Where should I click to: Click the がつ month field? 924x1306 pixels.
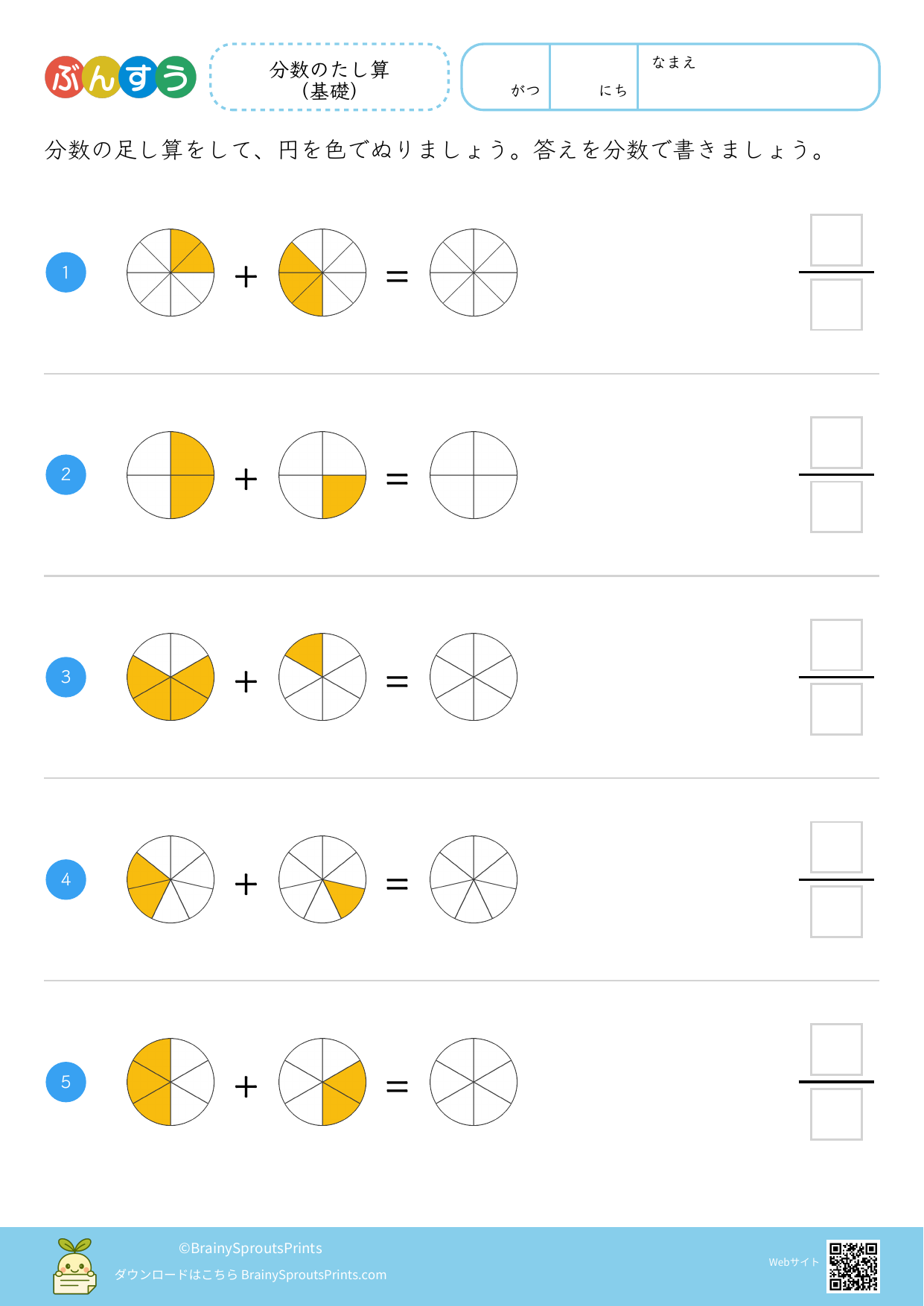[506, 77]
